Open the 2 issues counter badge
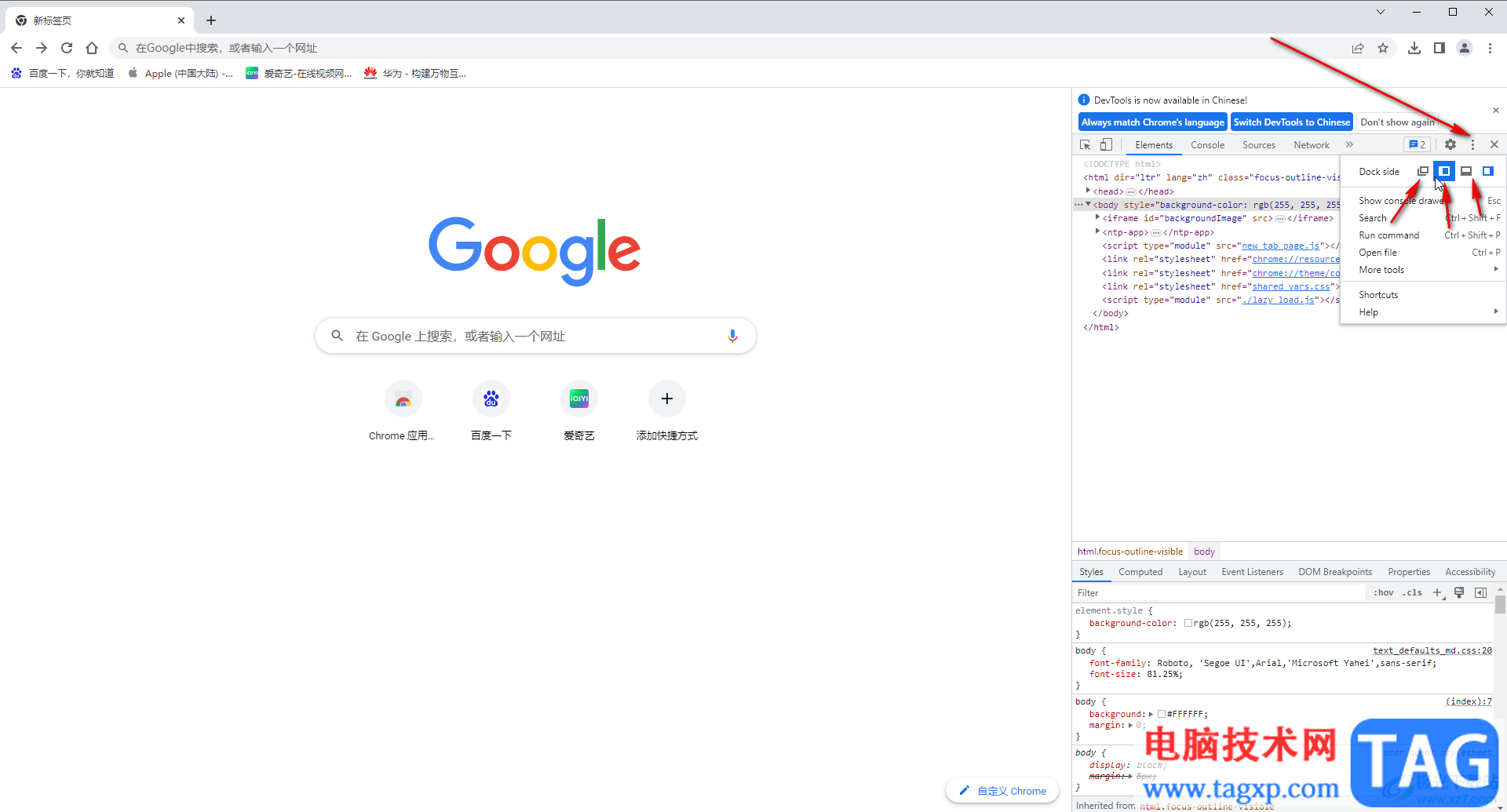This screenshot has width=1507, height=812. (1417, 144)
